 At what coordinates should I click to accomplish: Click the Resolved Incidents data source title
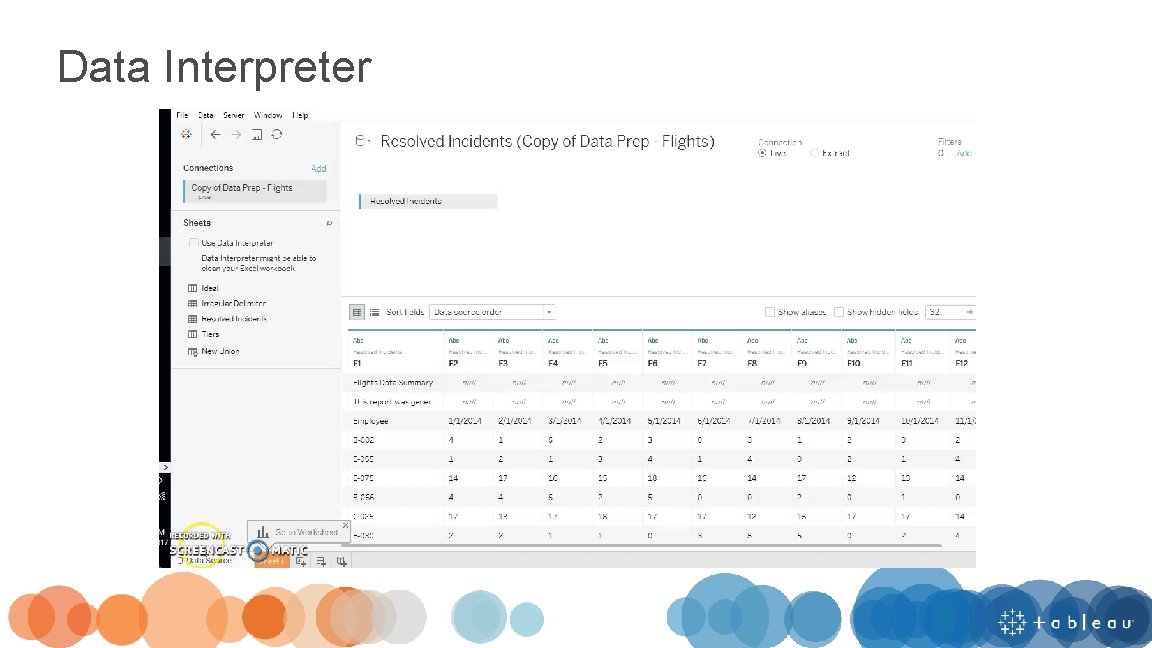(547, 141)
